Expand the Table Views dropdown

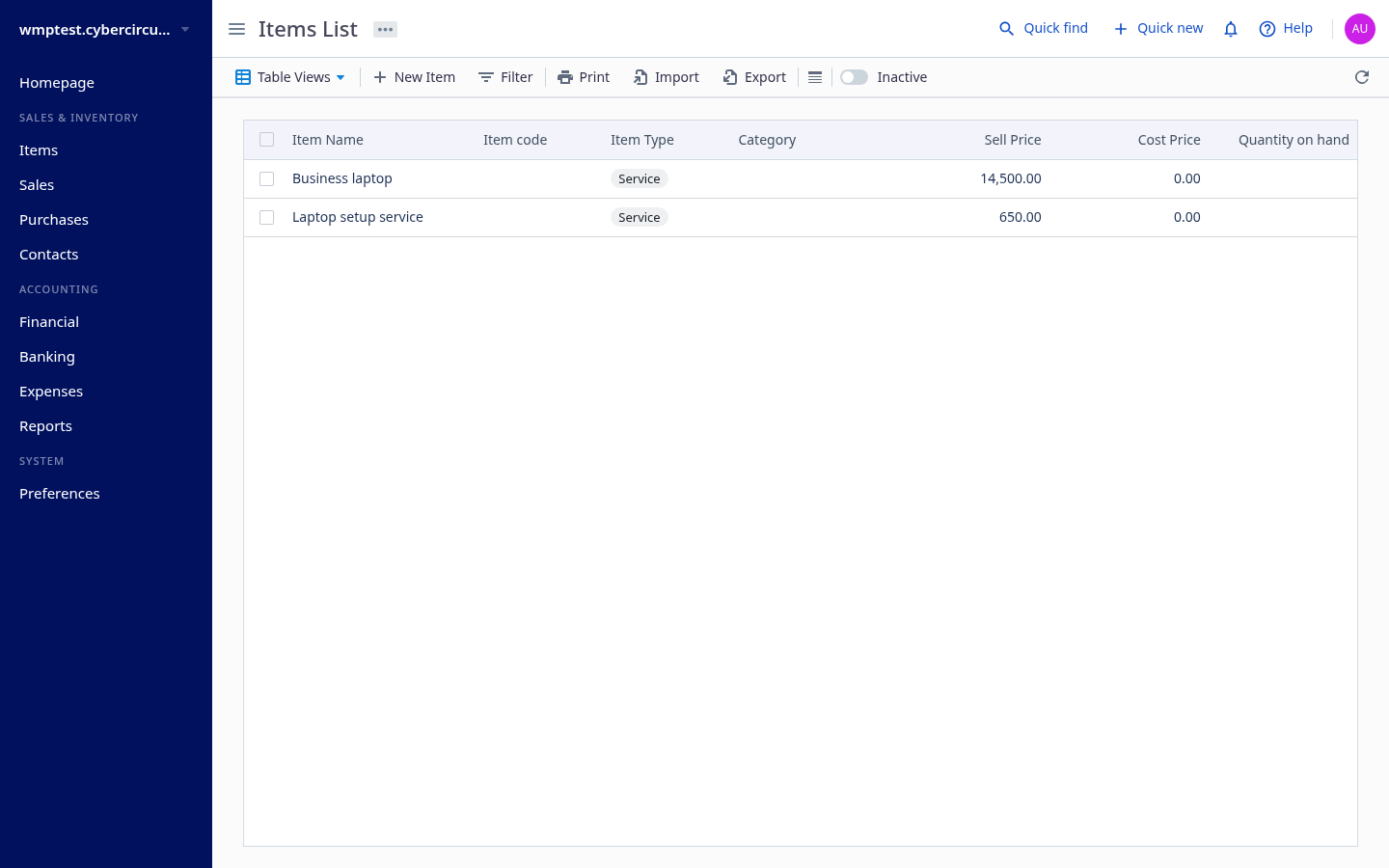coord(290,77)
